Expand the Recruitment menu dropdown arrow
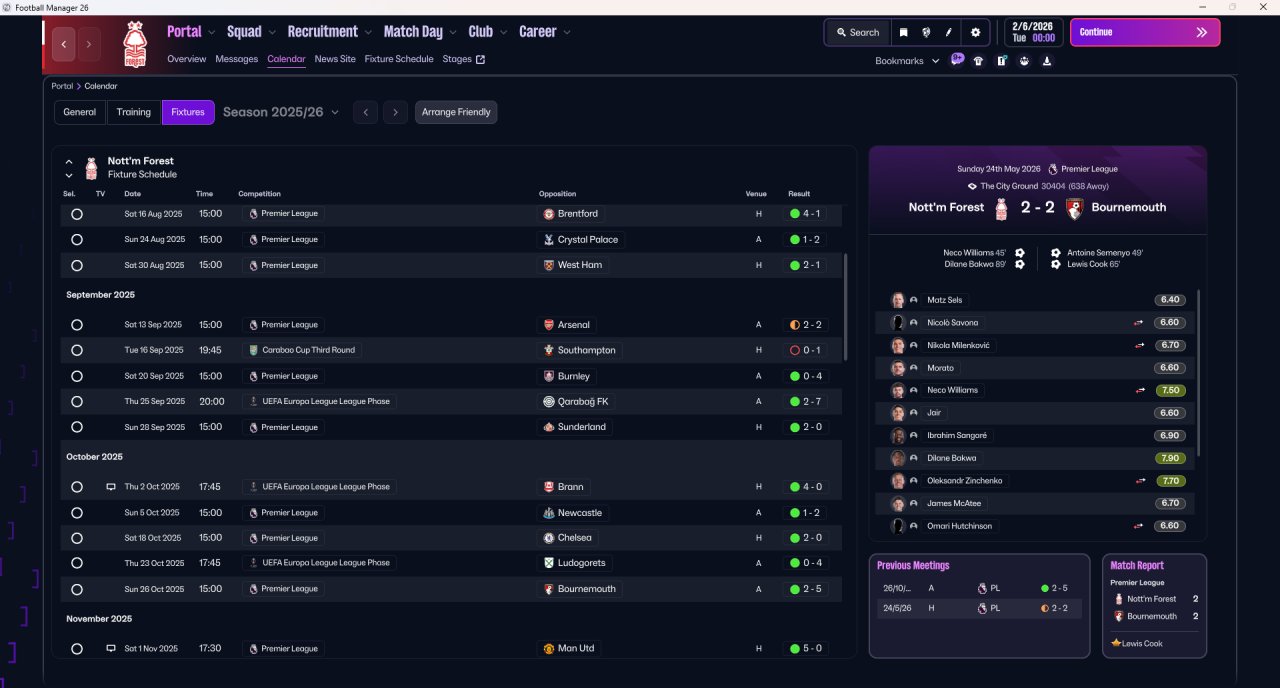This screenshot has width=1280, height=688. pos(368,33)
